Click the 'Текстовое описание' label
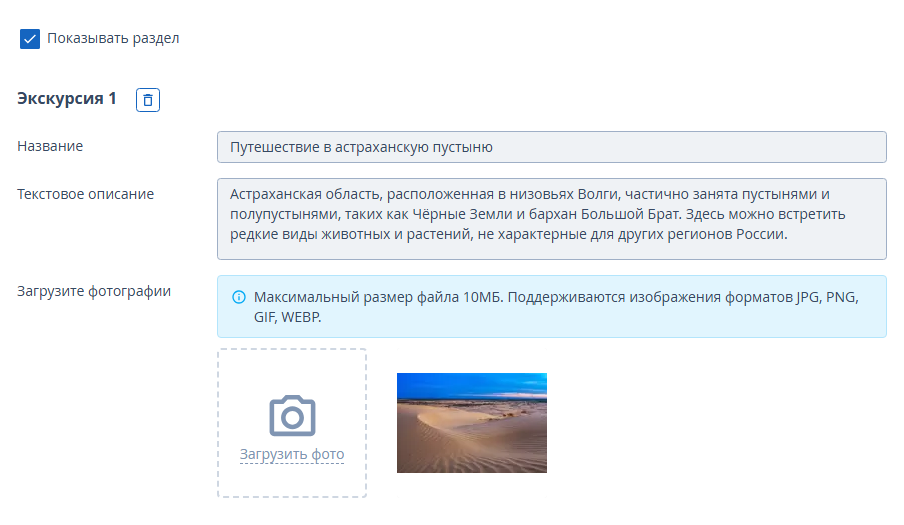Image resolution: width=904 pixels, height=525 pixels. point(85,194)
